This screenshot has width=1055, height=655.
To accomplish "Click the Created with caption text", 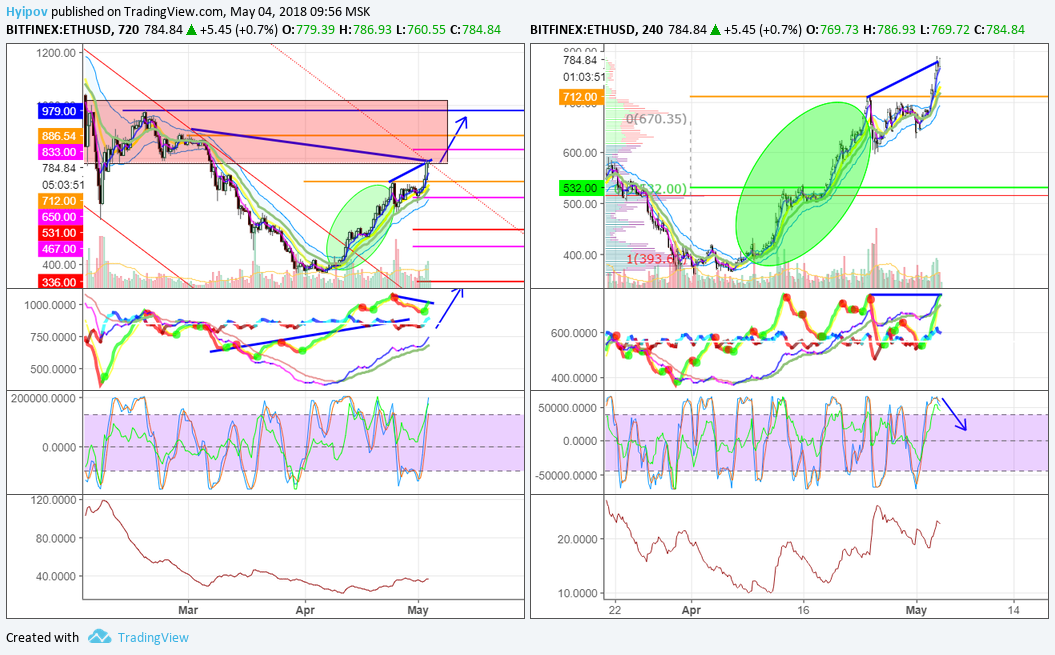I will tap(42, 637).
